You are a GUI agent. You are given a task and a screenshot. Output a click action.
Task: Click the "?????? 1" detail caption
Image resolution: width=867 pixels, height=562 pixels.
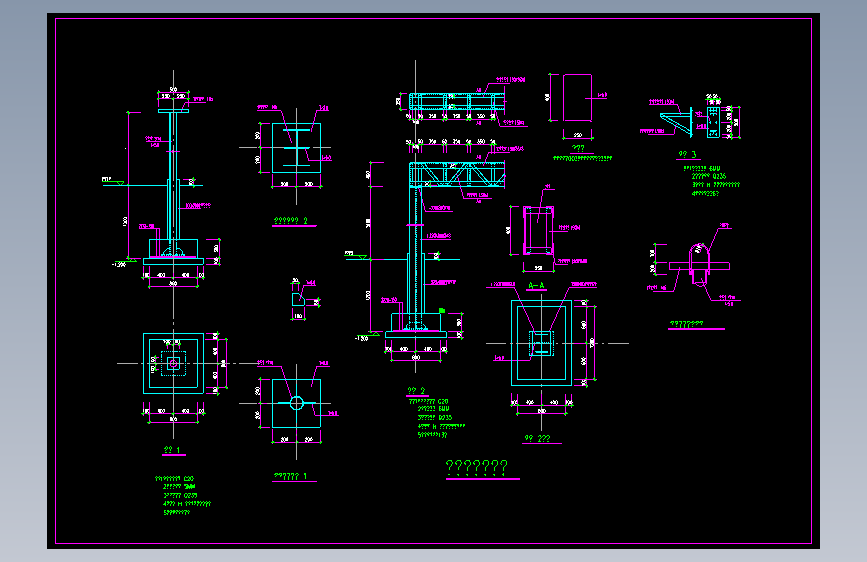pos(290,476)
